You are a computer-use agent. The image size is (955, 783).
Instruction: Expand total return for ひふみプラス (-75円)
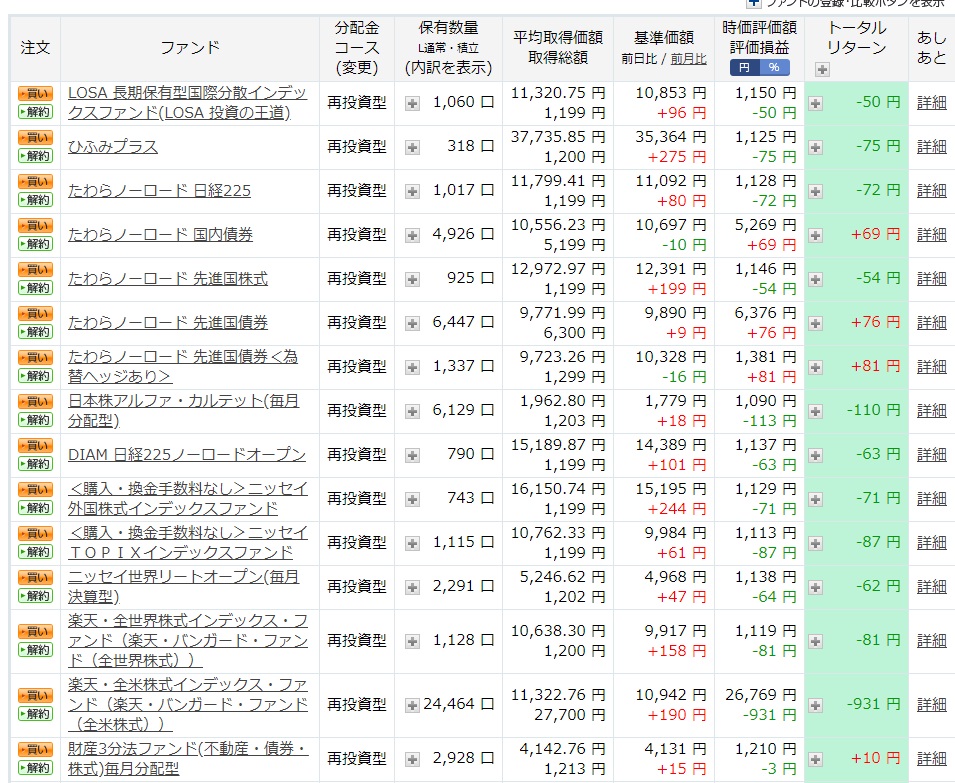pos(816,147)
